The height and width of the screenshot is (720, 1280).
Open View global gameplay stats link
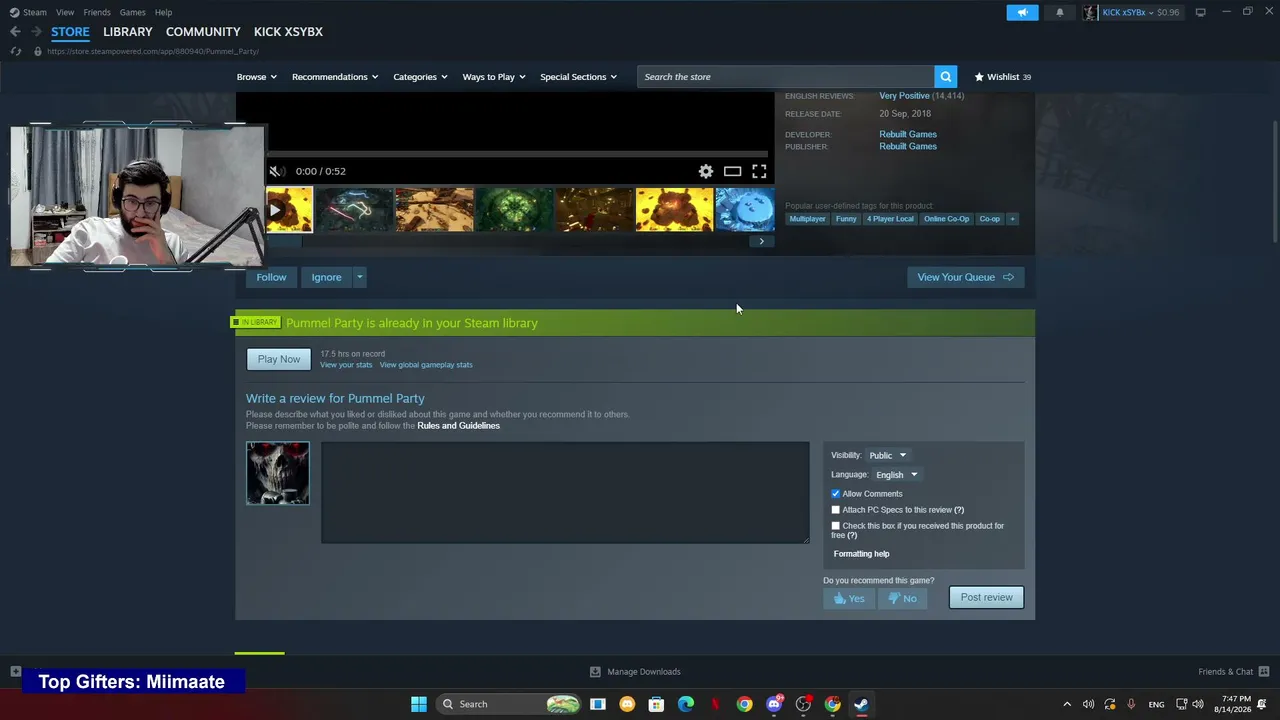click(x=426, y=365)
